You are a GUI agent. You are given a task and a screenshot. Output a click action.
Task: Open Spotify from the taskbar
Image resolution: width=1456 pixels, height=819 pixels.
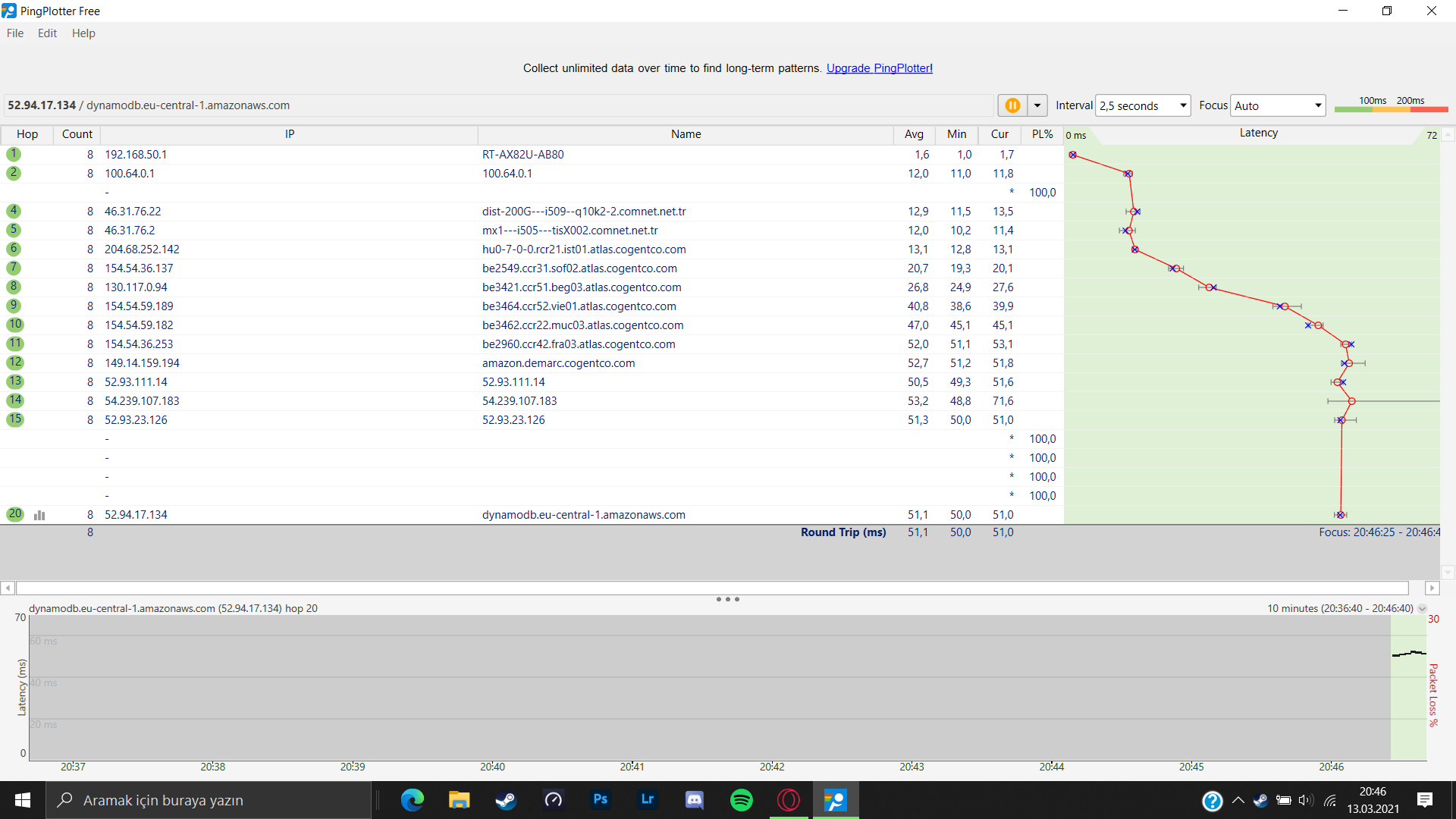[x=741, y=800]
